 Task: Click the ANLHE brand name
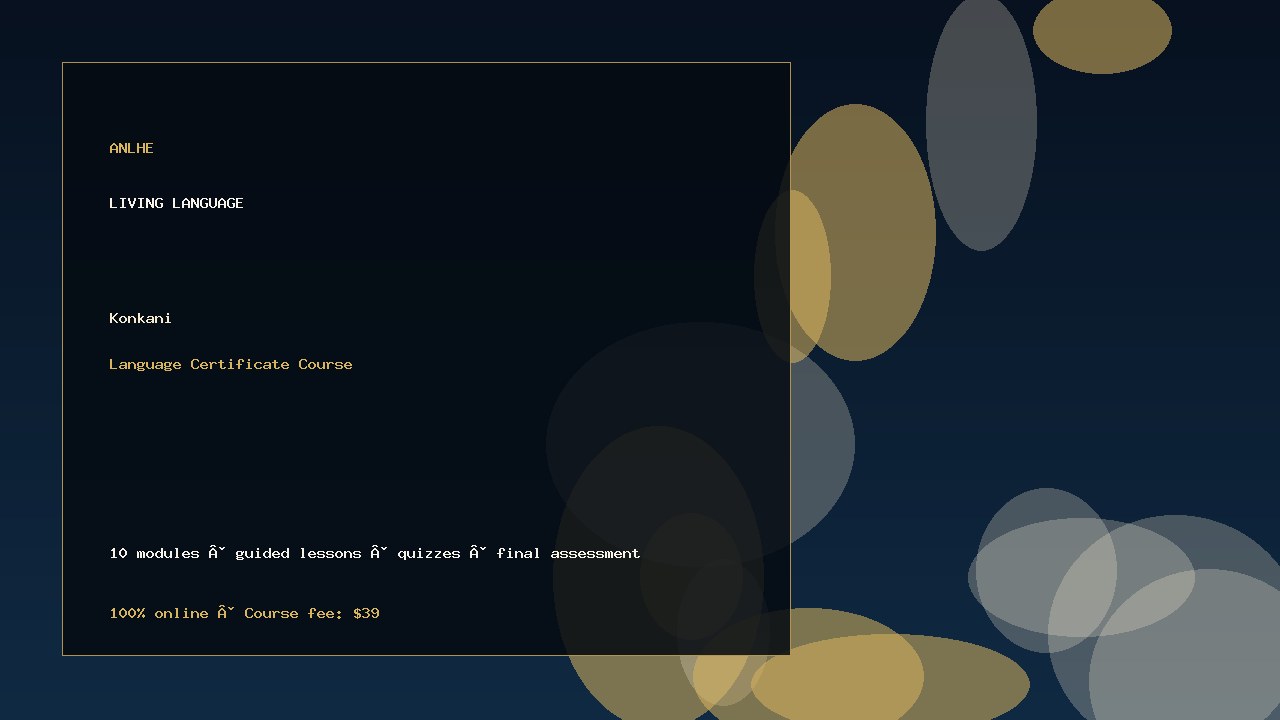point(131,148)
